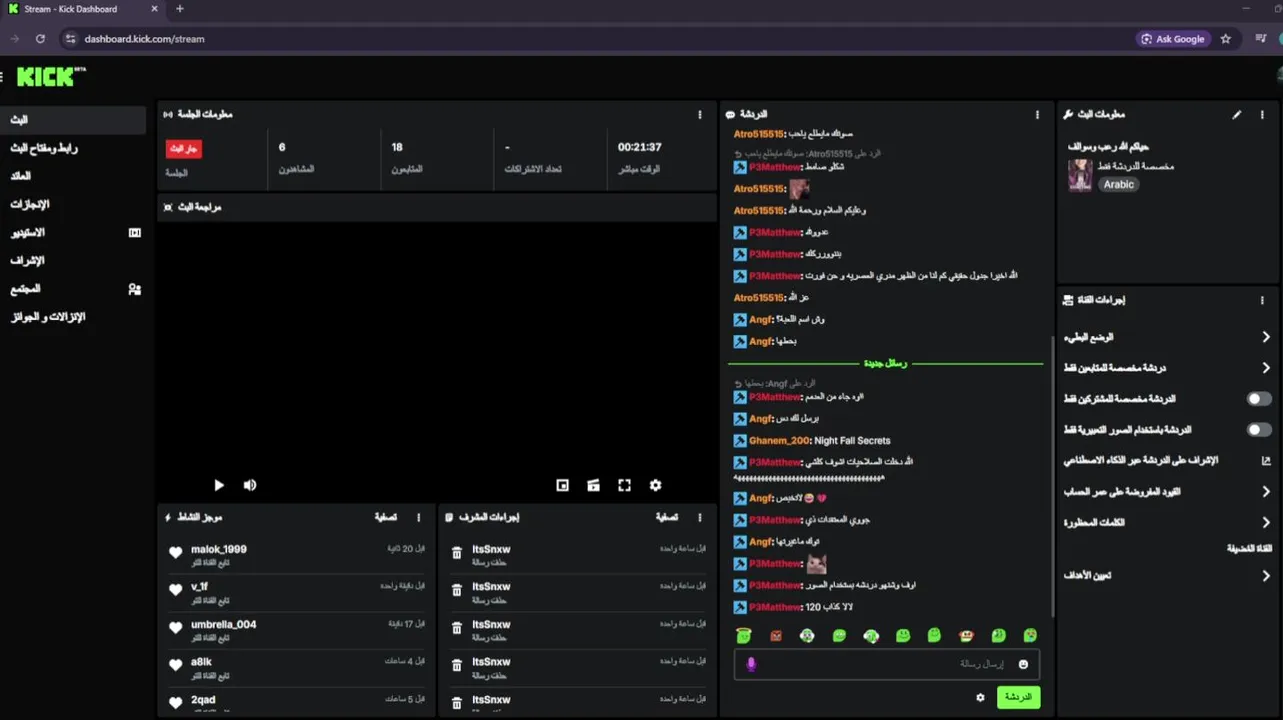Click the Stream - Kick Dashboard browser tab
This screenshot has height=720, width=1283.
tap(82, 9)
